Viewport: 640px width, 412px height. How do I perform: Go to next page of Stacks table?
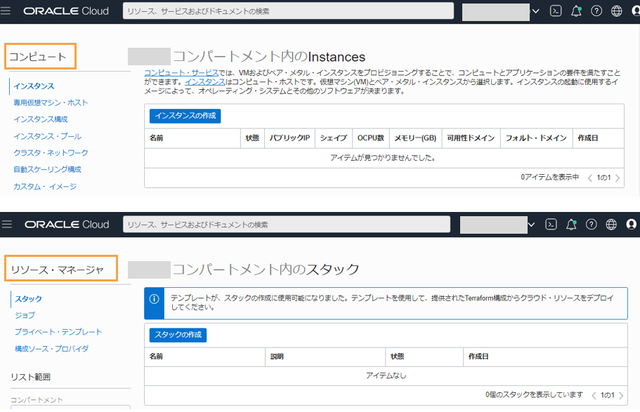click(x=621, y=395)
